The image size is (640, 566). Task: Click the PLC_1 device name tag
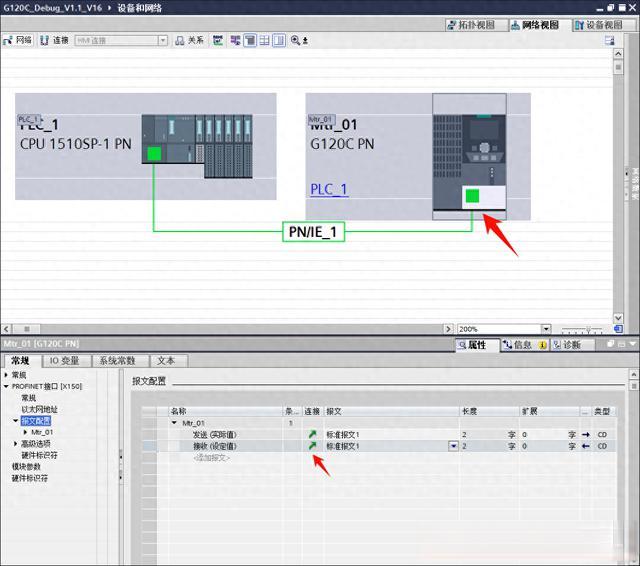point(29,119)
